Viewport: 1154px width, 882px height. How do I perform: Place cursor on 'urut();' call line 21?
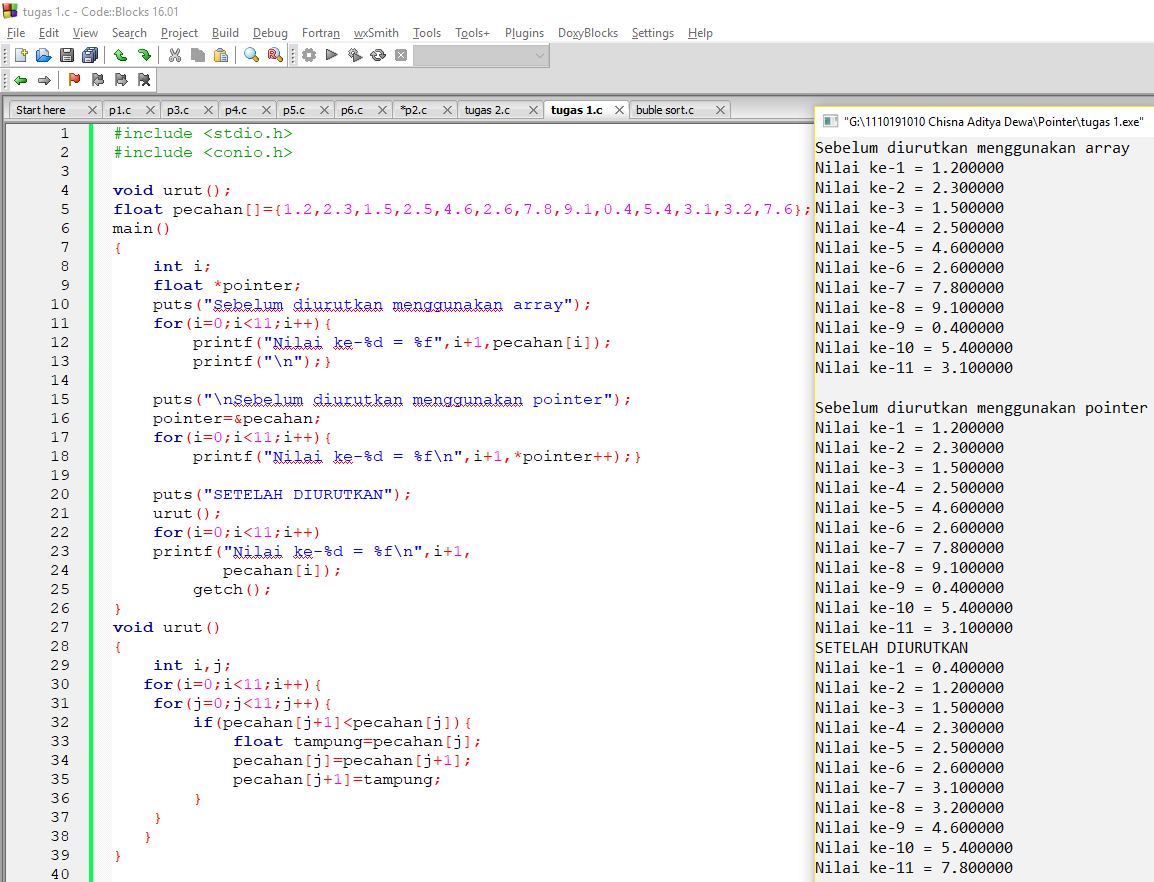pos(187,513)
